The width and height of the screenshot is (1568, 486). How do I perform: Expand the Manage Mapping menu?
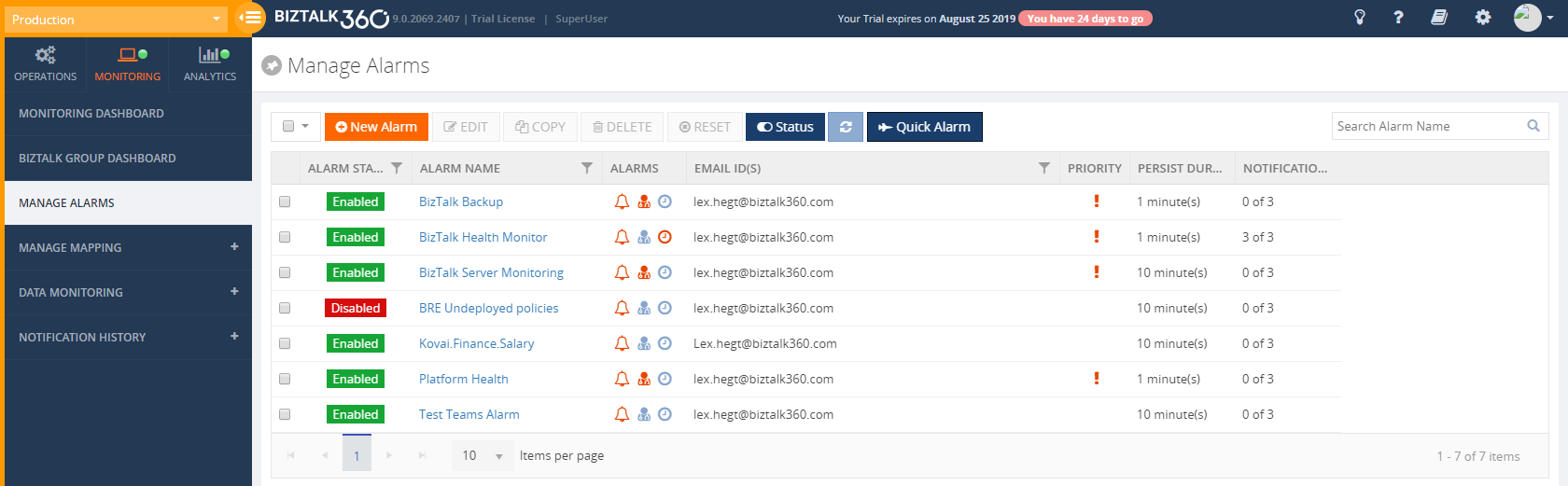click(234, 247)
